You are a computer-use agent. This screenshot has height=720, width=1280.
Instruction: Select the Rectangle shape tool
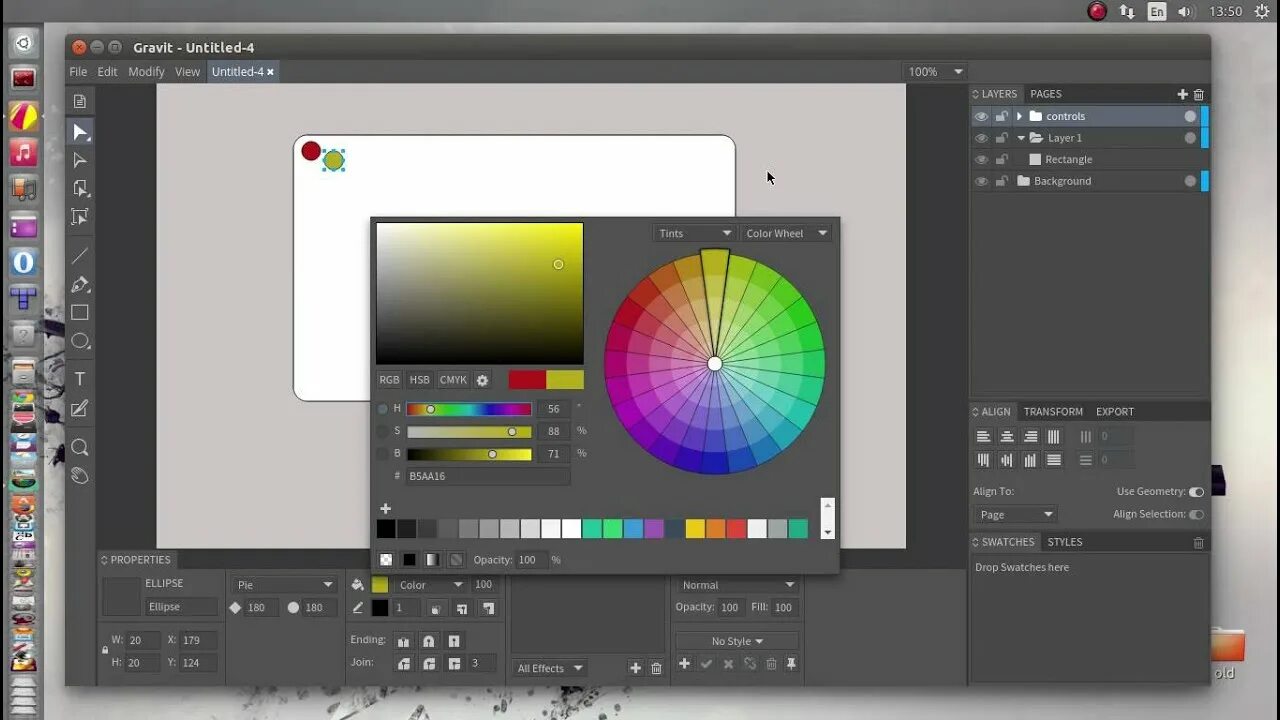coord(80,313)
